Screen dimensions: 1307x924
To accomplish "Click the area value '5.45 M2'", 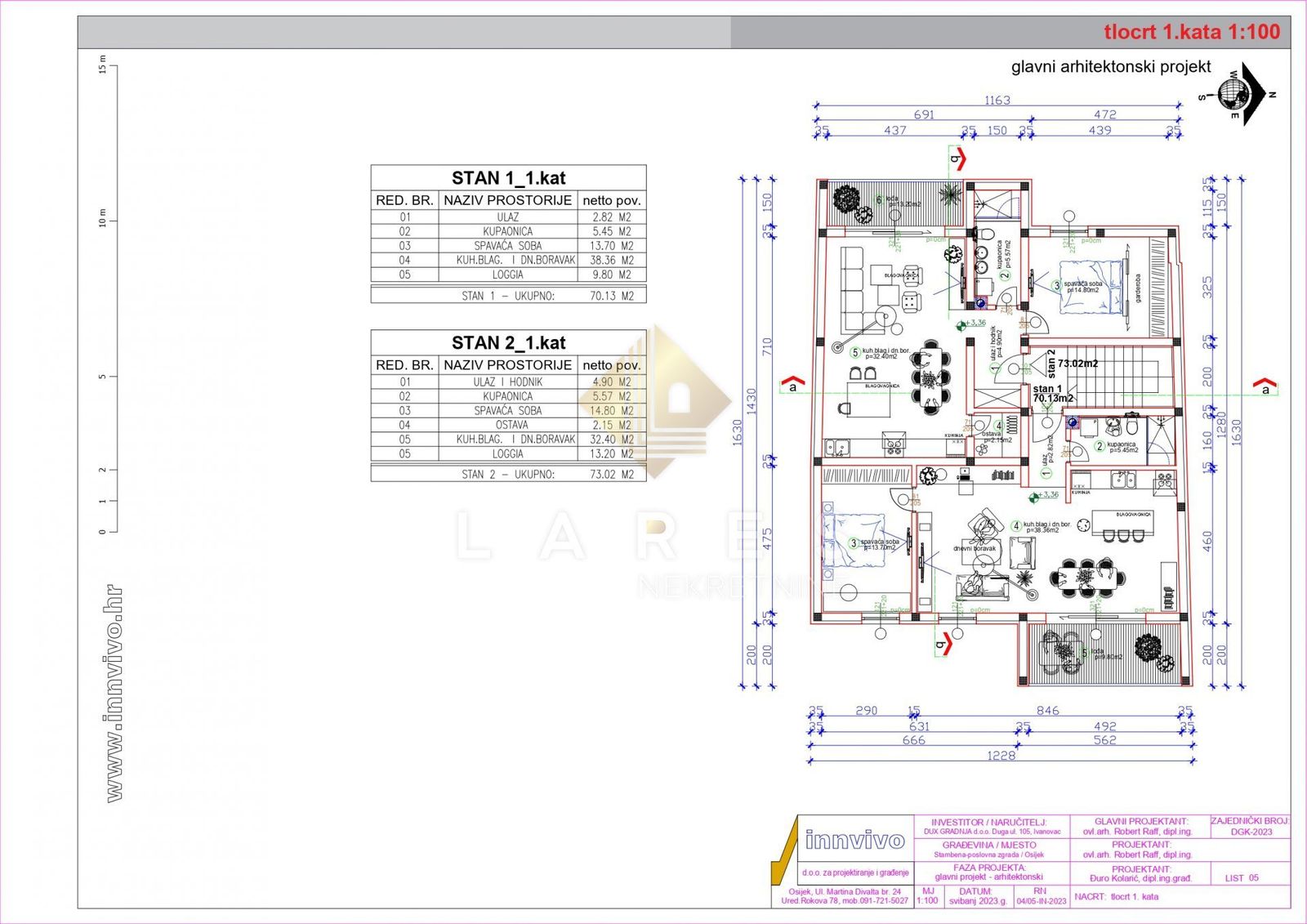I will (612, 232).
